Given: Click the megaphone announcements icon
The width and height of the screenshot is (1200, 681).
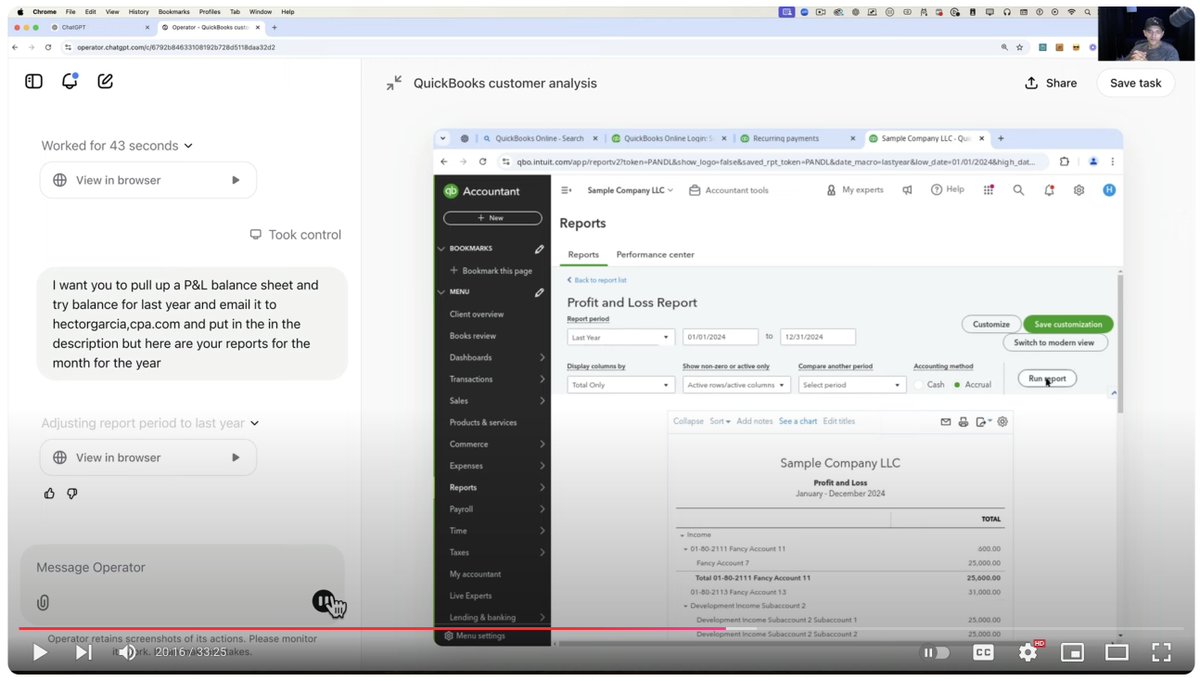Looking at the screenshot, I should [x=907, y=190].
